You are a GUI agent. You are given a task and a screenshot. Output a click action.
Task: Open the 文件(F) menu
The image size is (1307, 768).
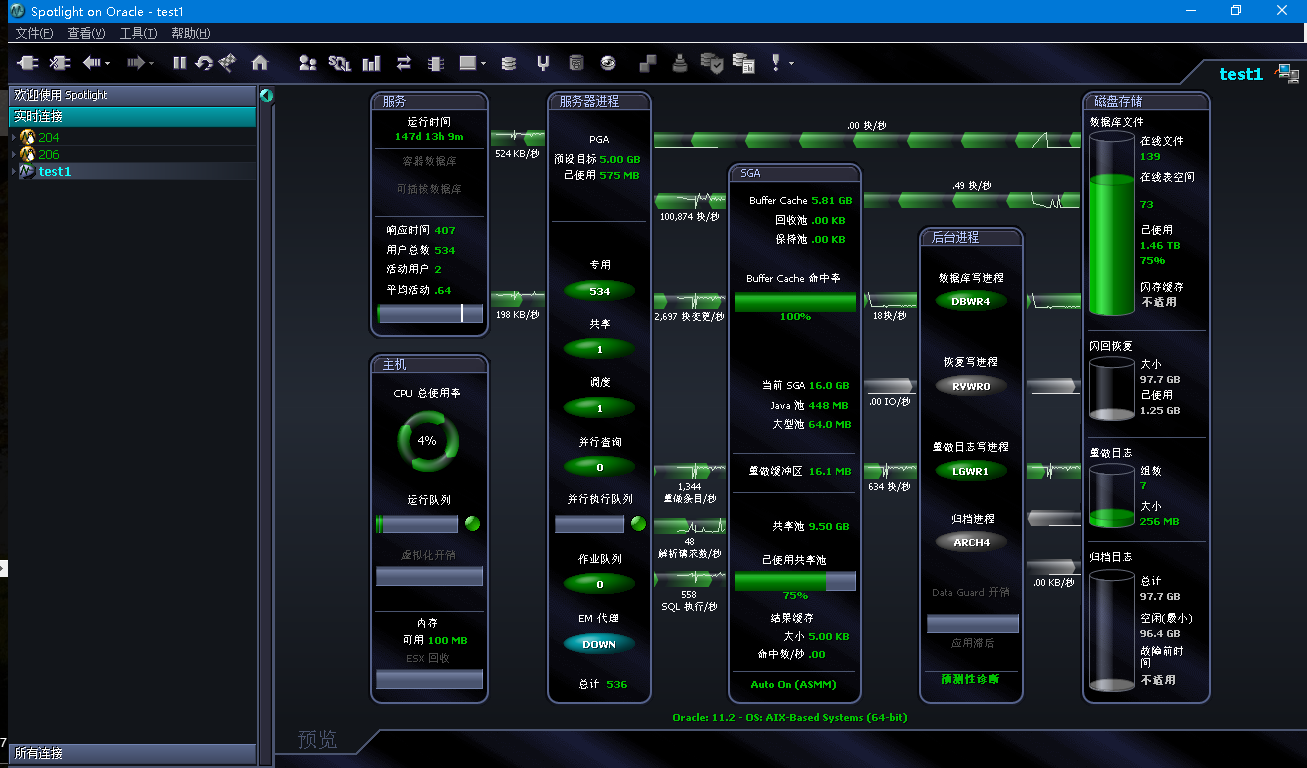(35, 33)
